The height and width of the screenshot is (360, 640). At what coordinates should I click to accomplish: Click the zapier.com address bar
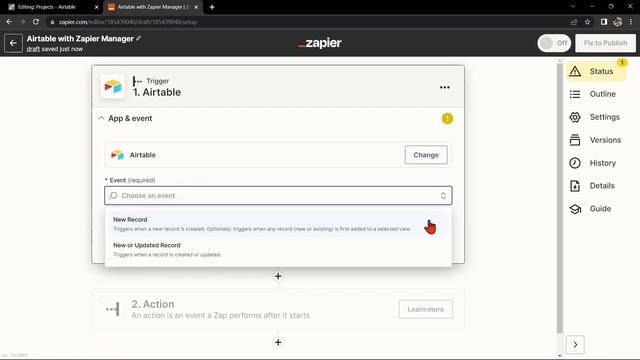pyautogui.click(x=306, y=22)
